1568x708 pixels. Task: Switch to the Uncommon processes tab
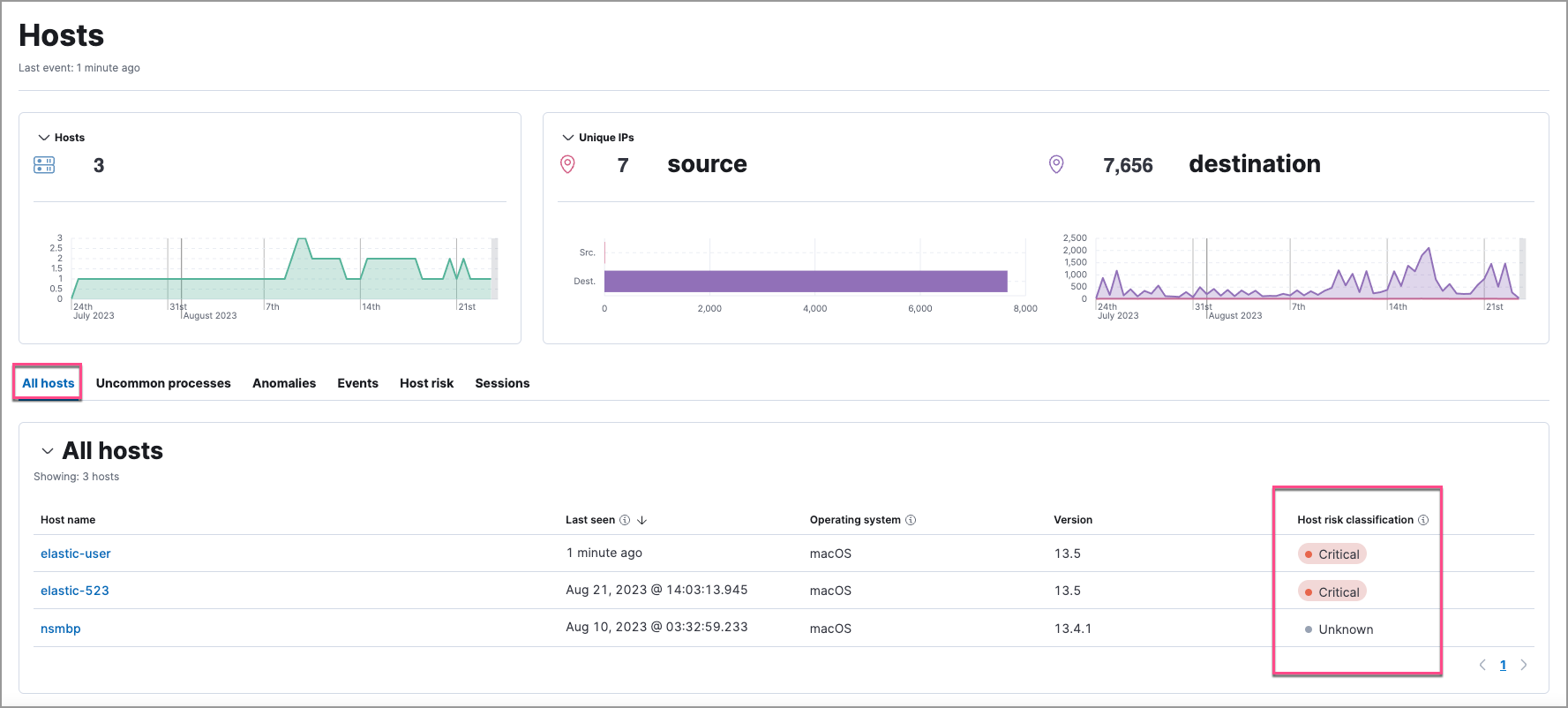tap(163, 383)
